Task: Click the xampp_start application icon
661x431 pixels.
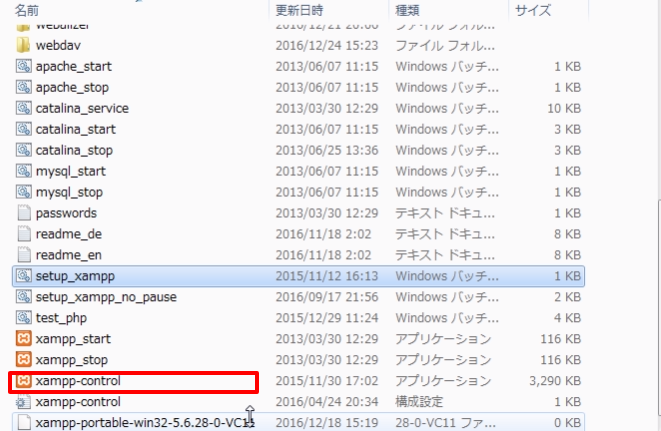Action: click(24, 339)
